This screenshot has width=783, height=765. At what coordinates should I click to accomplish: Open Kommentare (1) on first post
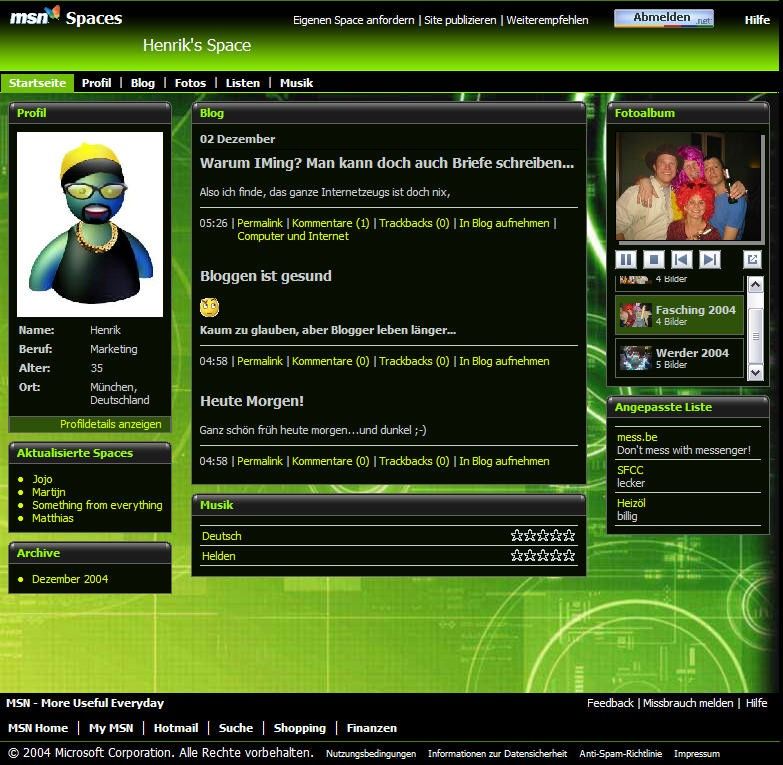pyautogui.click(x=330, y=223)
